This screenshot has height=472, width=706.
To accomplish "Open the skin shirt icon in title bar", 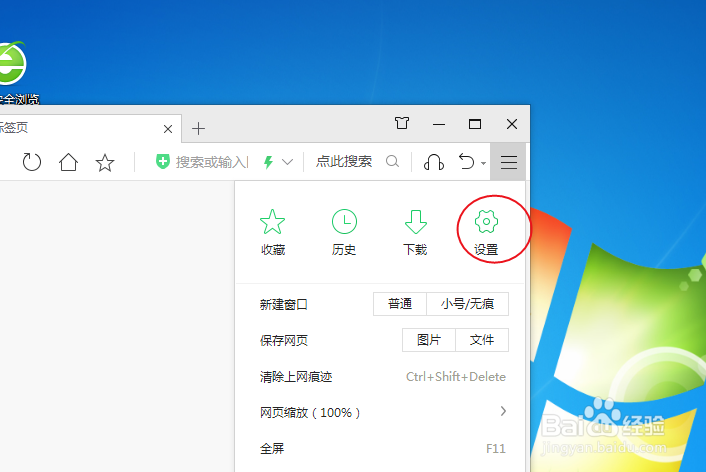I will [x=402, y=123].
